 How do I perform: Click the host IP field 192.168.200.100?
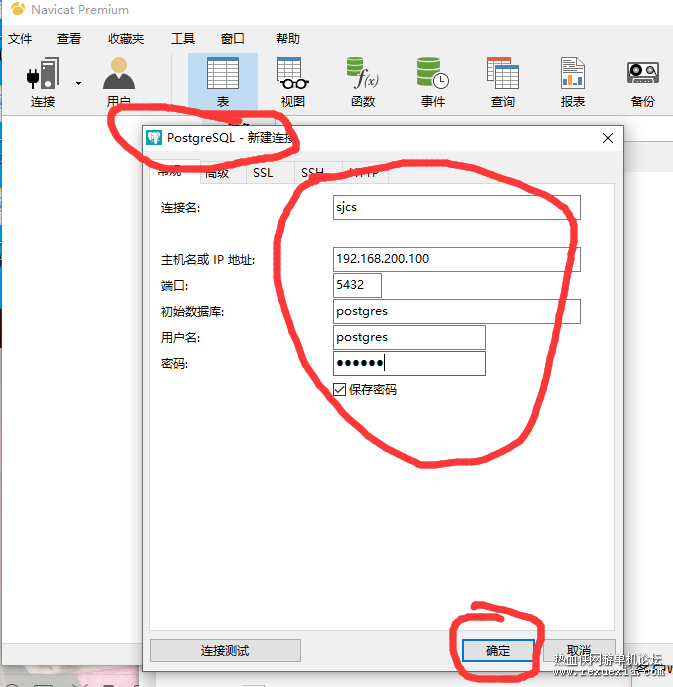[x=457, y=259]
